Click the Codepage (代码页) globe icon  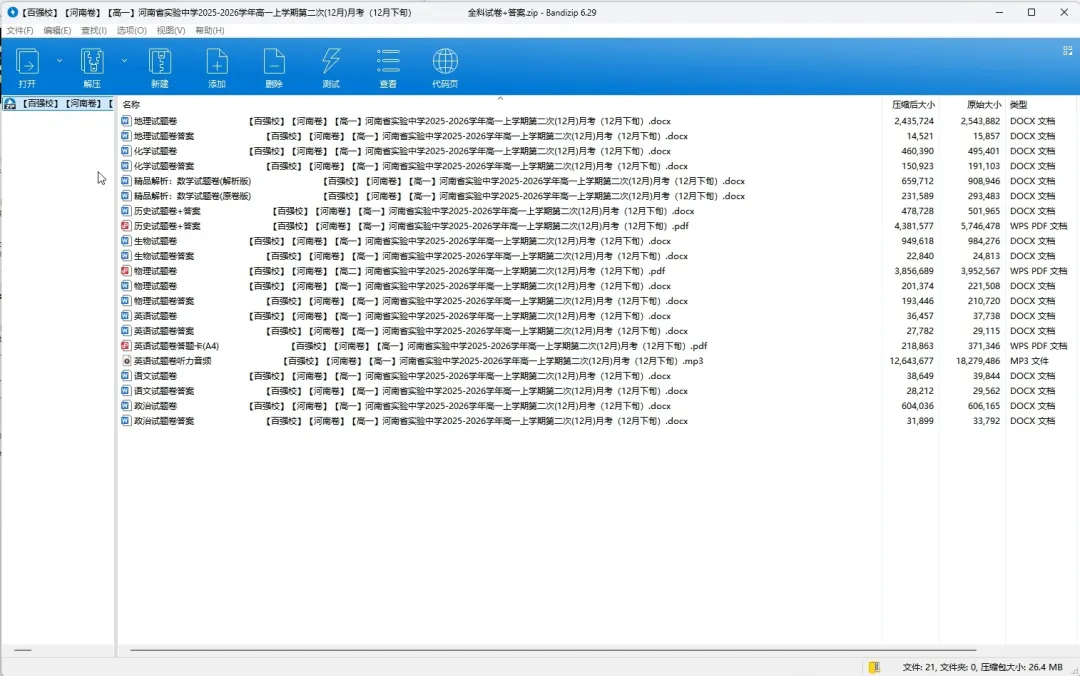(x=445, y=68)
